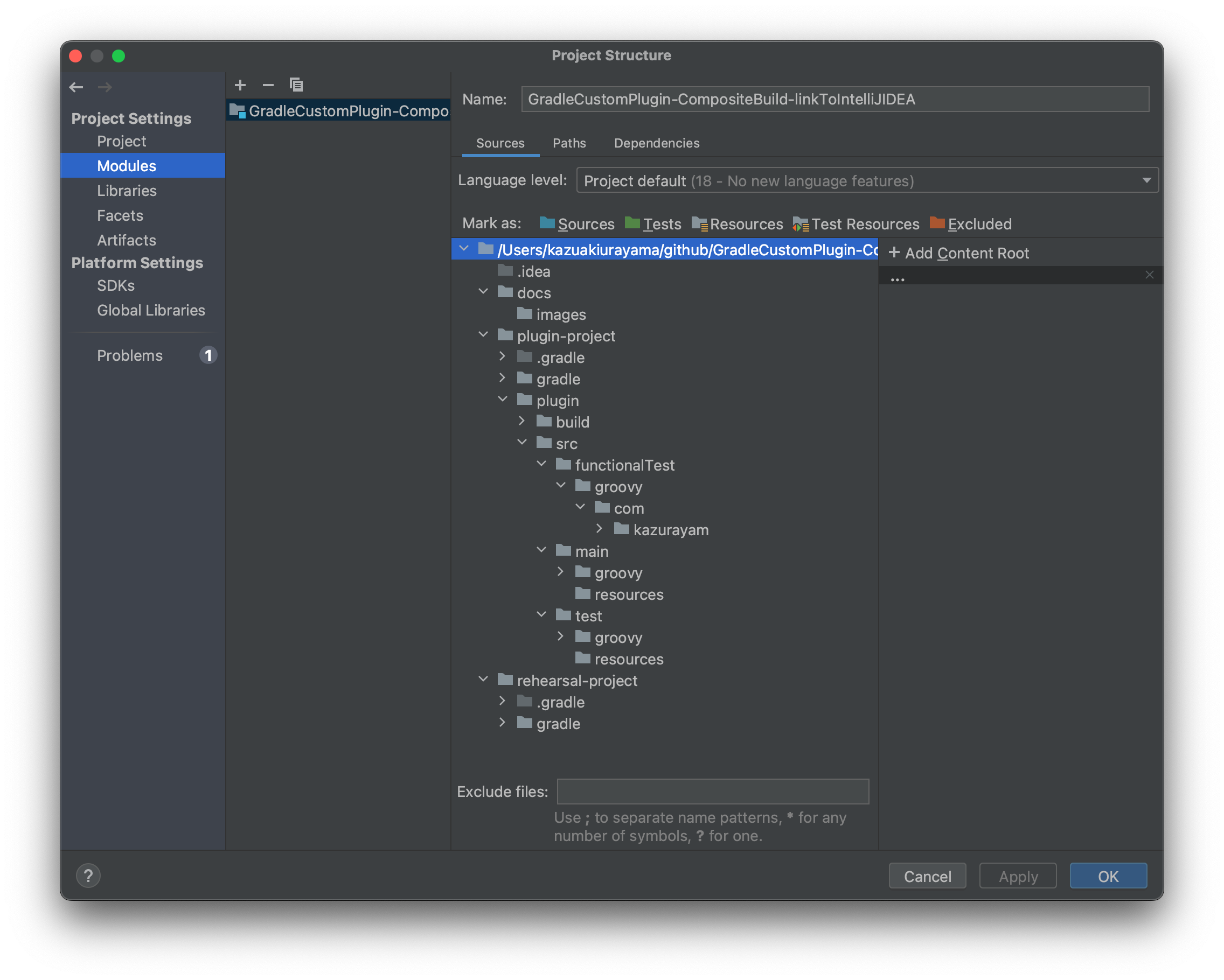Expand .gradle folder under plugin-project
Image resolution: width=1224 pixels, height=980 pixels.
click(x=503, y=356)
